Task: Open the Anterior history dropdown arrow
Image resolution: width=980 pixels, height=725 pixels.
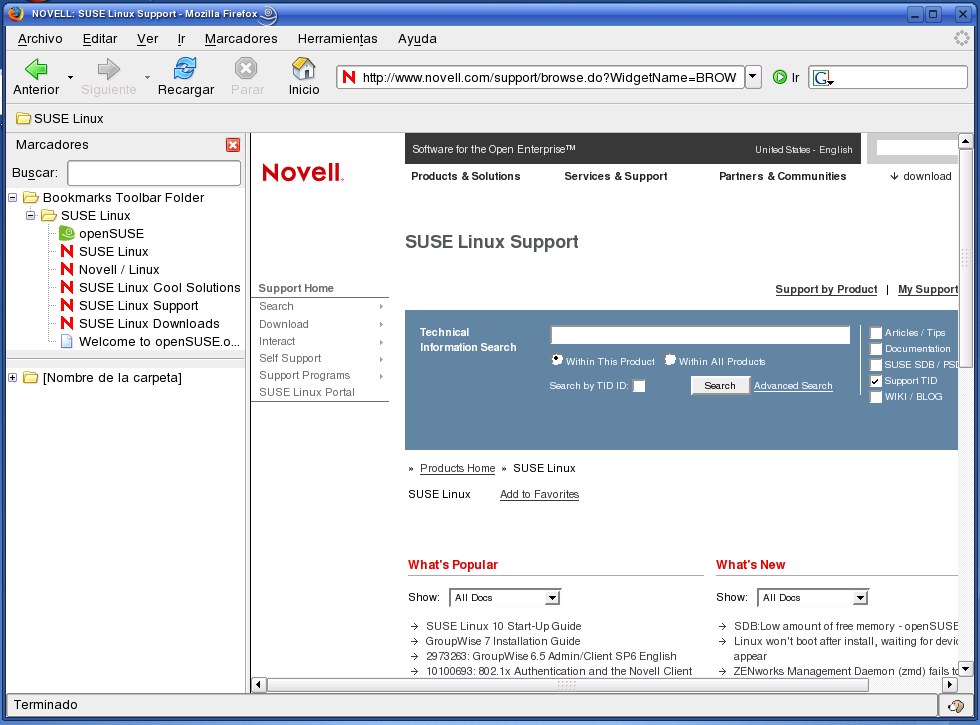Action: tap(70, 78)
